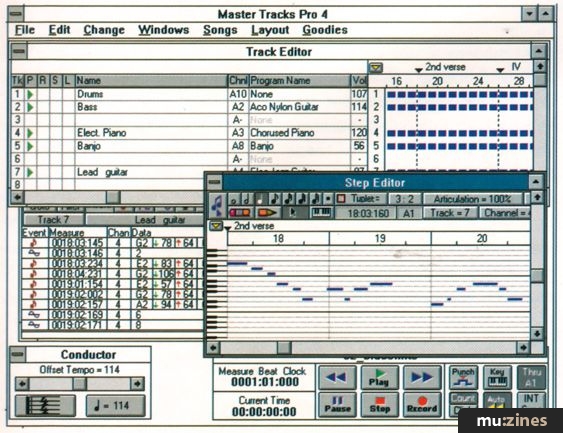Screen dimensions: 563x433
Task: Open the marker dropdown in Track Editor
Action: (x=376, y=67)
